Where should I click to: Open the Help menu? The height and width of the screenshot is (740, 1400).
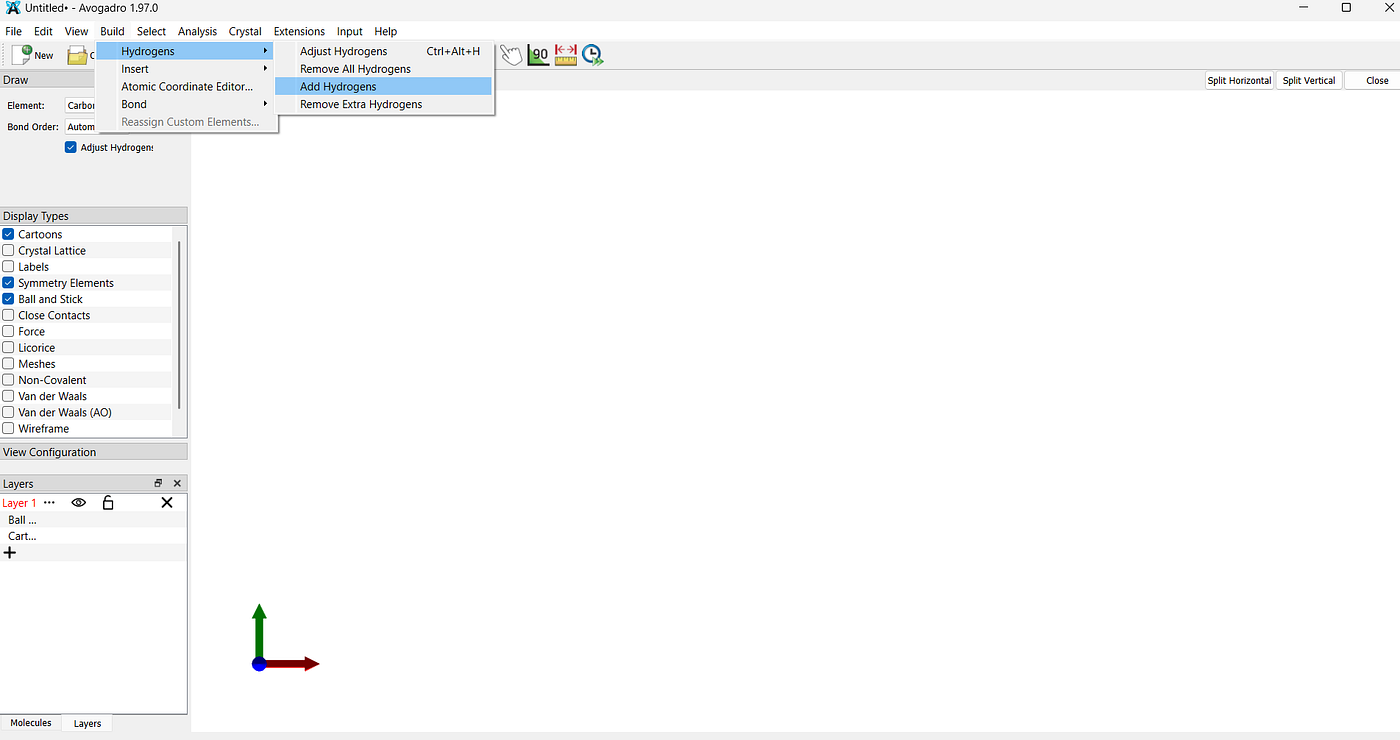click(386, 31)
